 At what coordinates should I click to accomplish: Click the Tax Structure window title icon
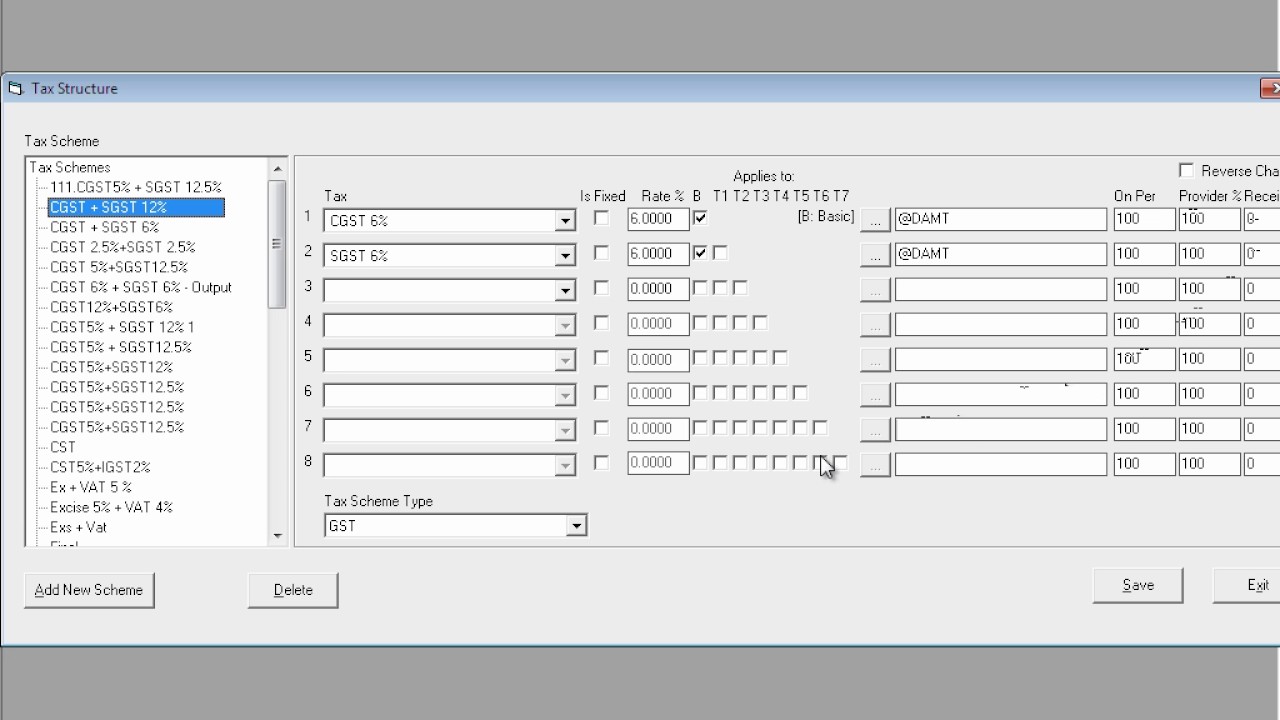15,88
